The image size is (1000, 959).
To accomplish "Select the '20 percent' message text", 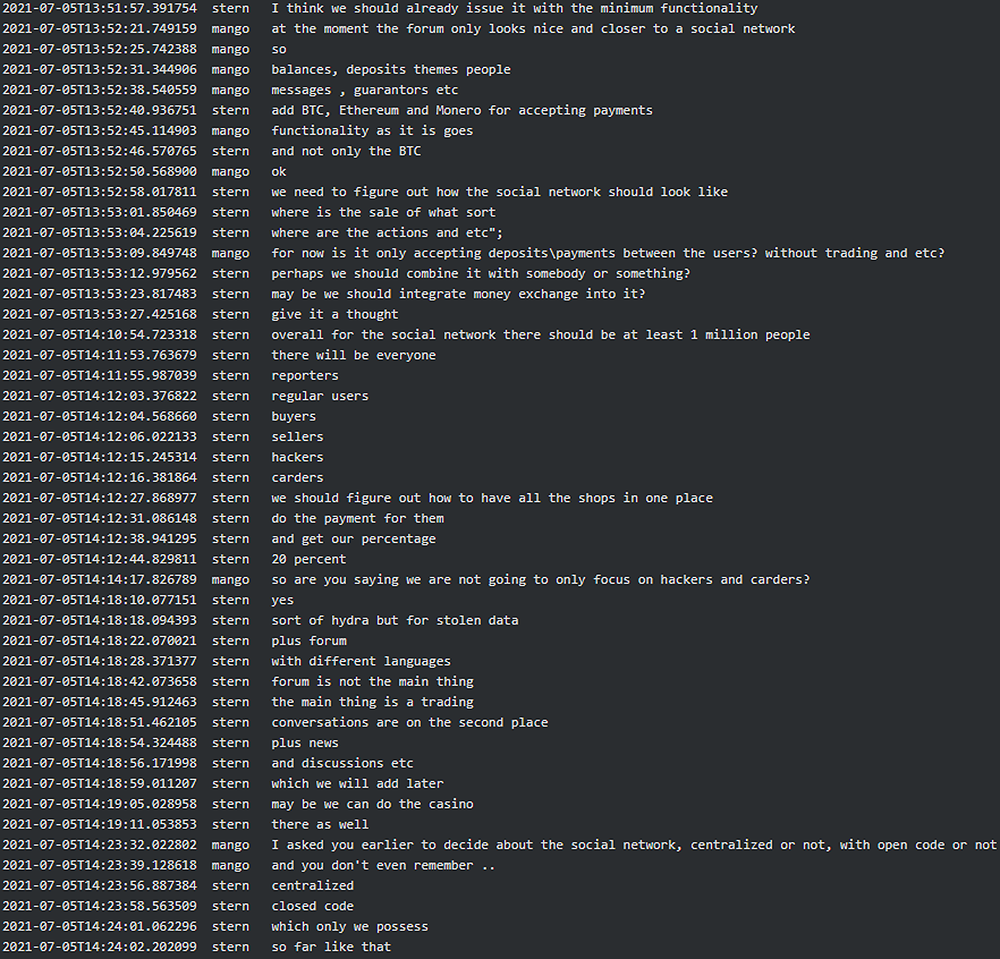I will coord(308,559).
